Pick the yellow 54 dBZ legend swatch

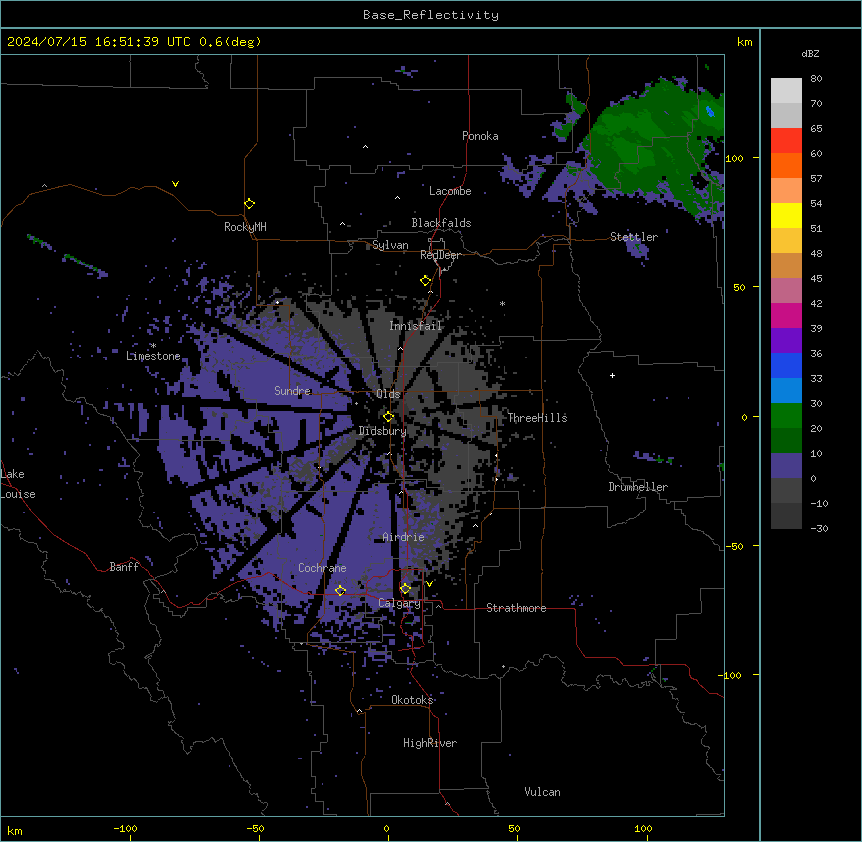pos(786,215)
